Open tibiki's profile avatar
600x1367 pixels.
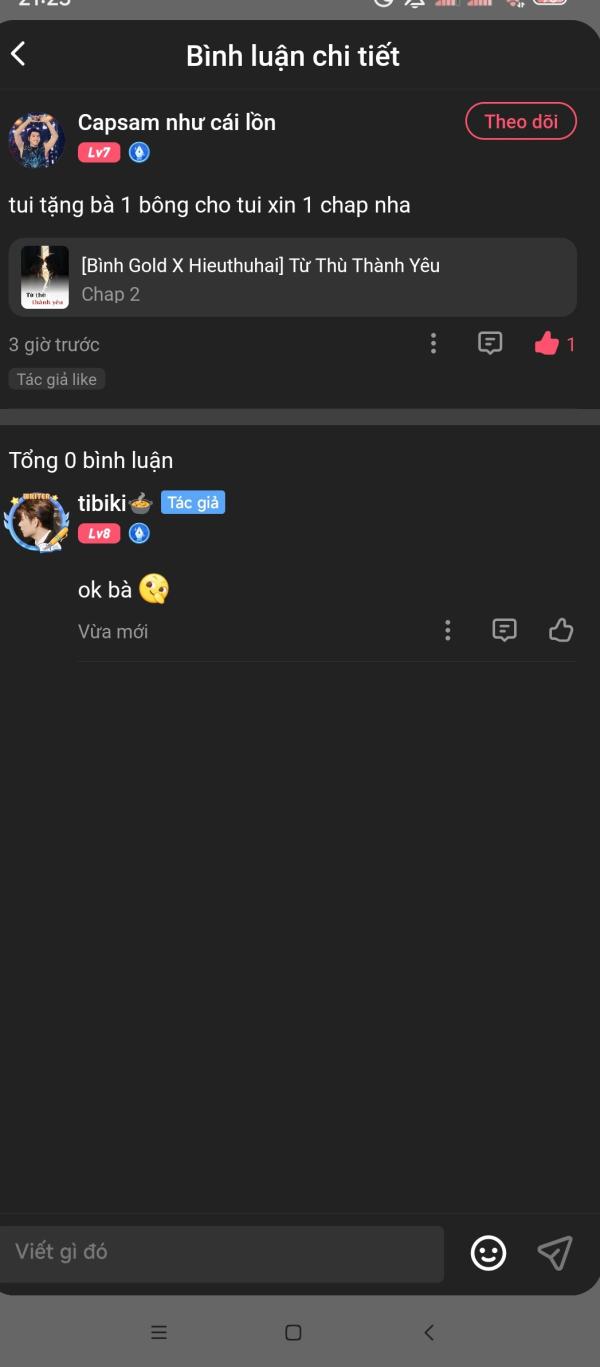pos(37,519)
